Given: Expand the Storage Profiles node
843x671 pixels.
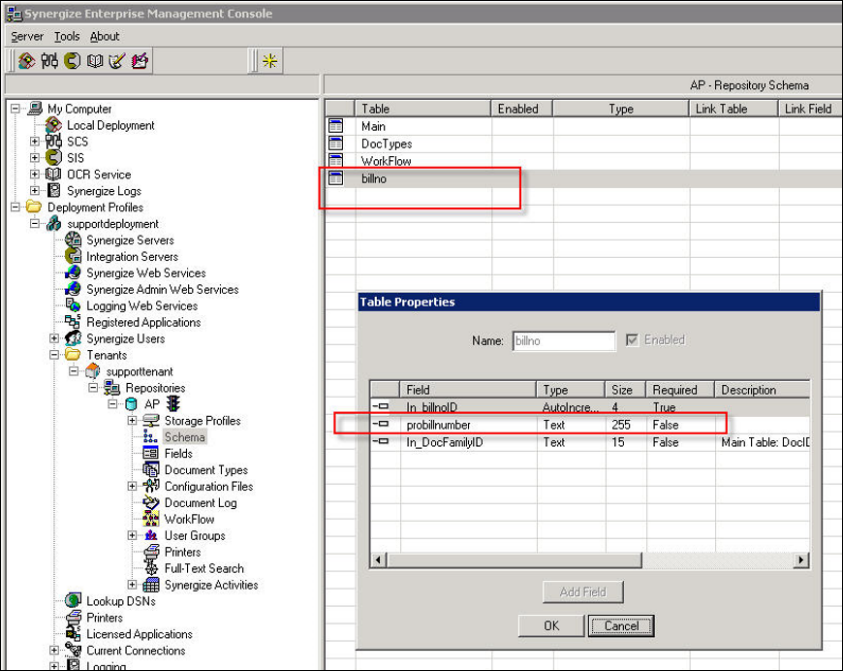Looking at the screenshot, I should [x=132, y=420].
